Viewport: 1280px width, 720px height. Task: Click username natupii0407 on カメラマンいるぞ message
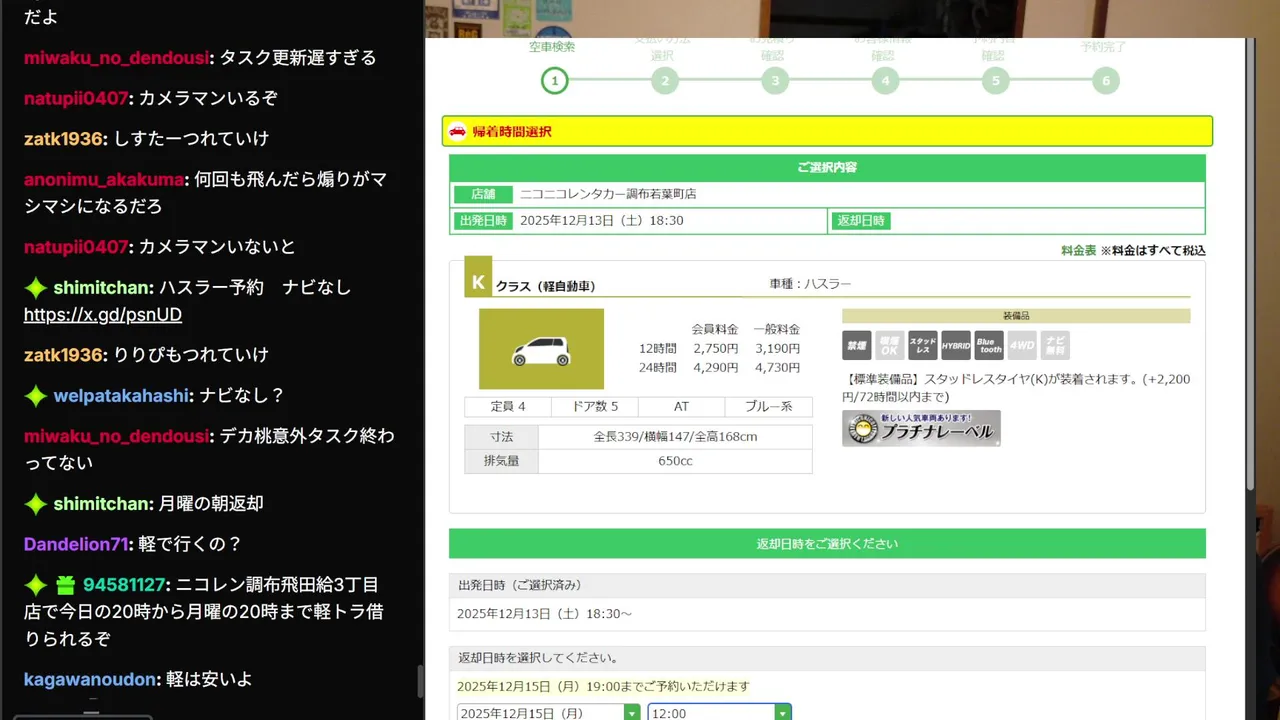(x=76, y=98)
